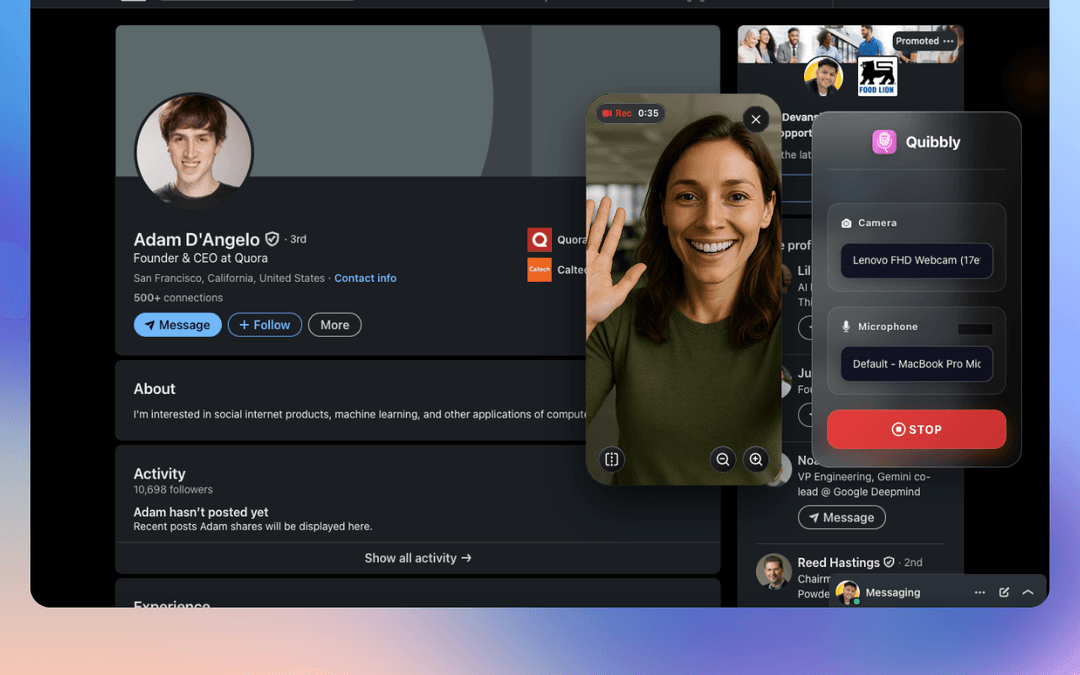Click the verification shield beside Adam D'Angelo
Image resolution: width=1080 pixels, height=675 pixels.
[x=272, y=239]
